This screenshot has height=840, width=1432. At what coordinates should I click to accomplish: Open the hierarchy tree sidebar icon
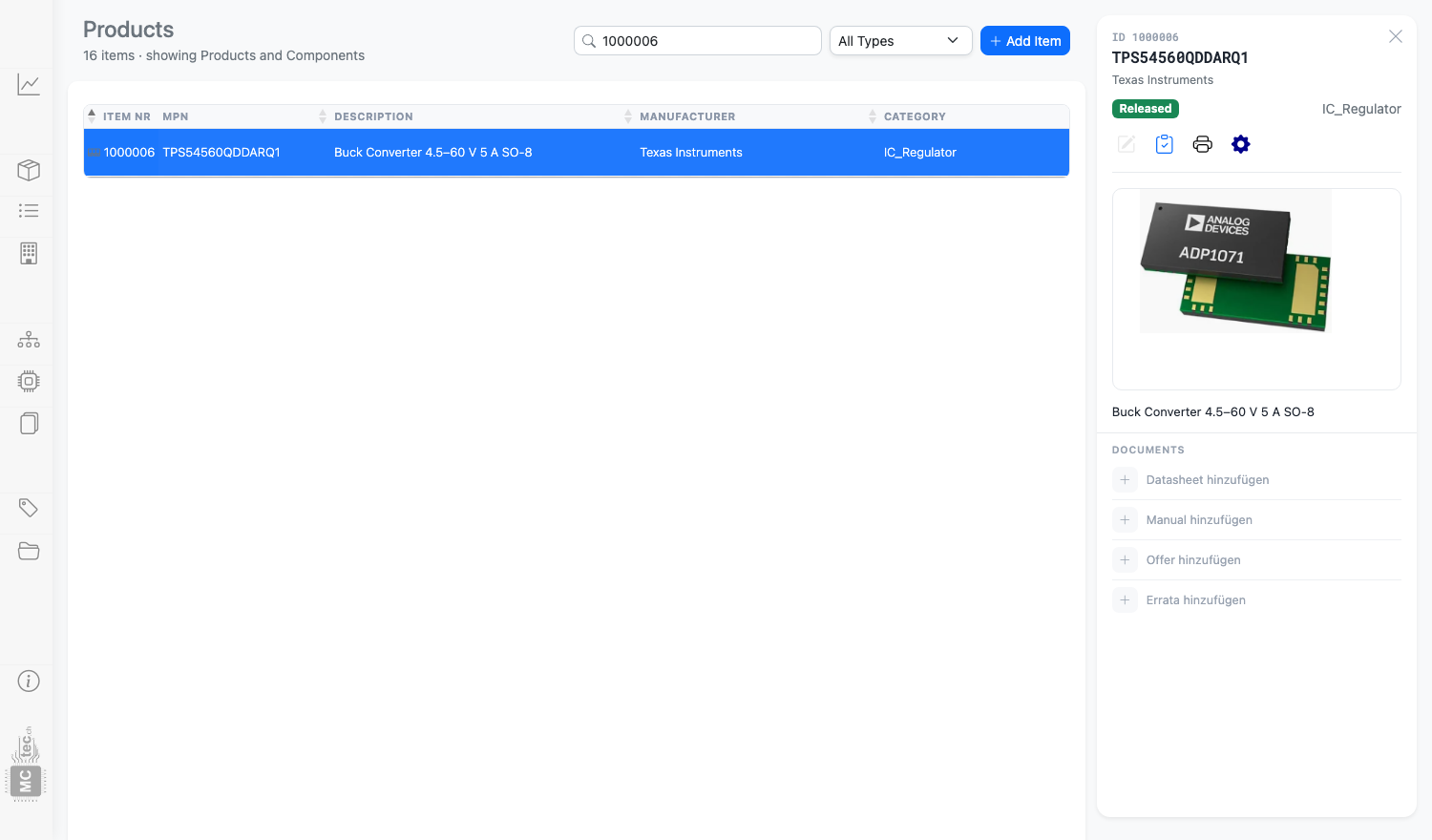click(29, 339)
